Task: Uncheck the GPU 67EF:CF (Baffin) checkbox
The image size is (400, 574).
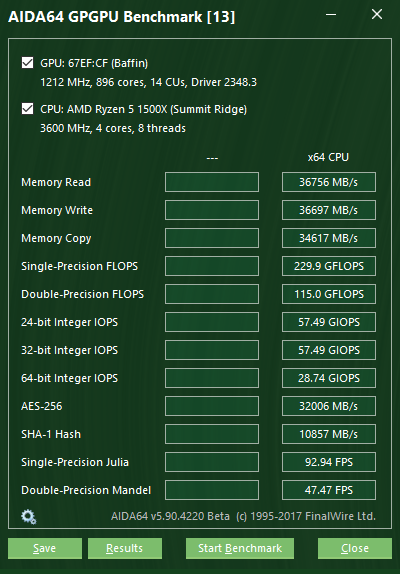Action: [x=27, y=63]
